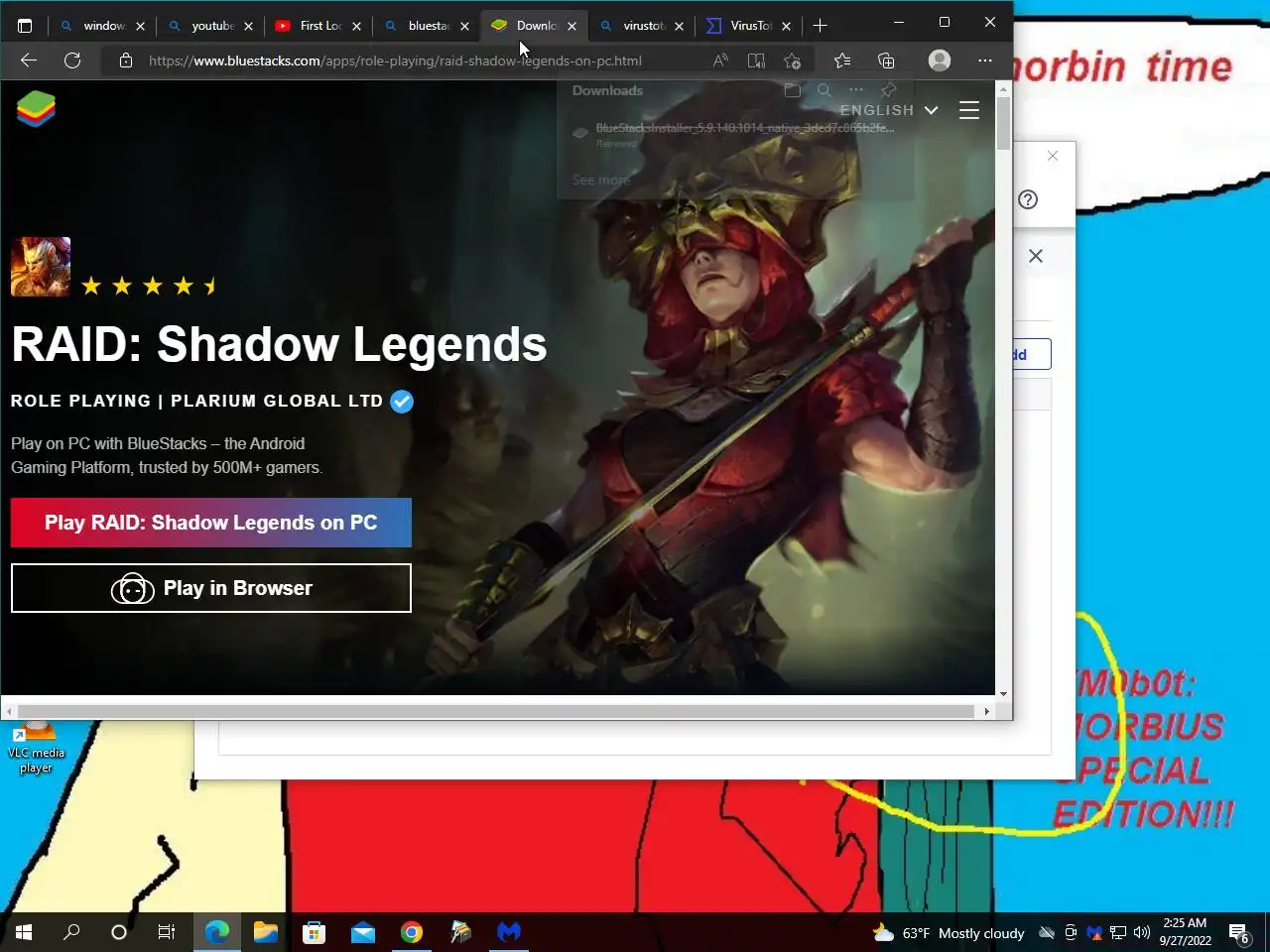Click the site lock icon in address bar
Image resolution: width=1270 pixels, height=952 pixels.
pos(126,60)
